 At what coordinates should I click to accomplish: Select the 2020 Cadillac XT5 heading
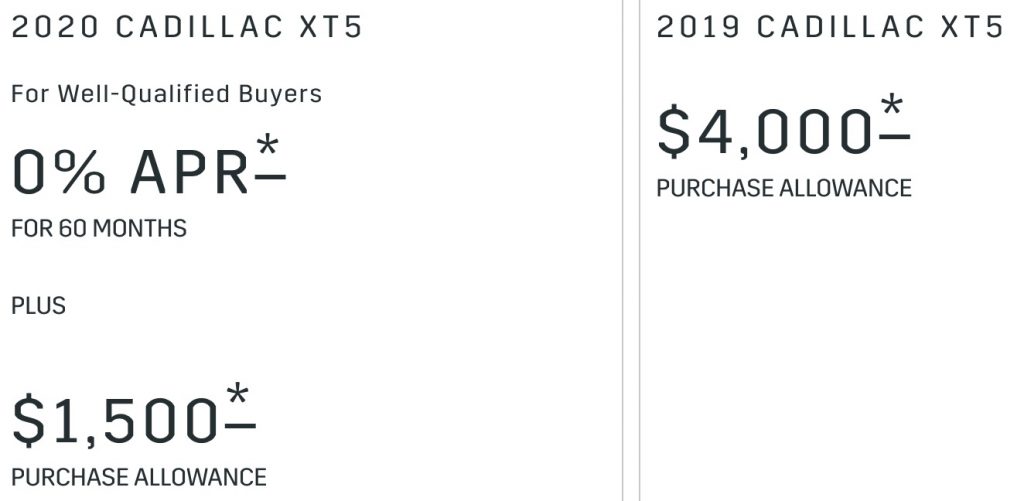(x=187, y=27)
